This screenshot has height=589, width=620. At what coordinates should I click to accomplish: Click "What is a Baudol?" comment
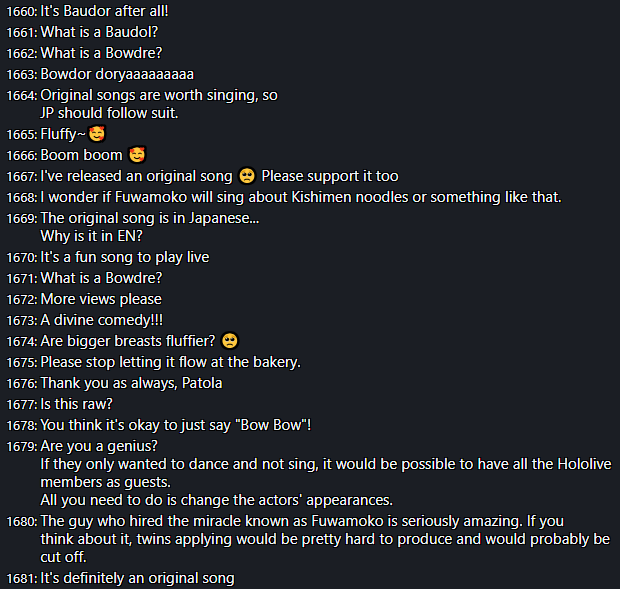click(x=99, y=32)
